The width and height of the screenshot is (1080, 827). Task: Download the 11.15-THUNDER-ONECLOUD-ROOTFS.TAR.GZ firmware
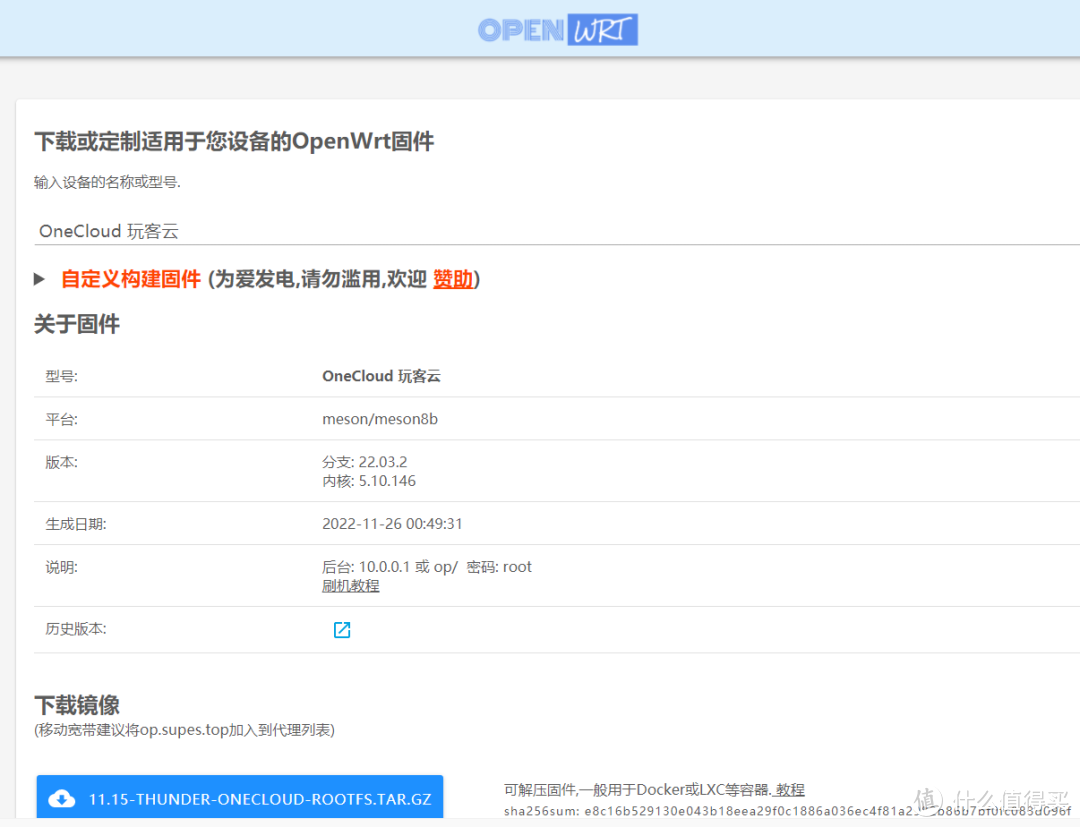point(240,797)
